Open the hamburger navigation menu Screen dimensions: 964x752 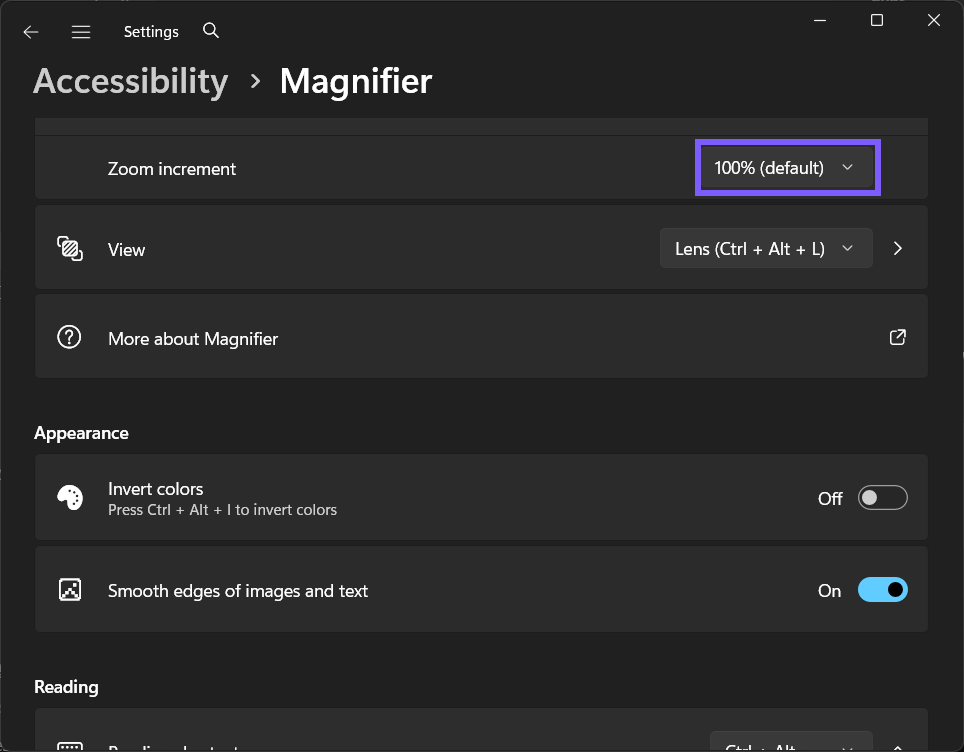pyautogui.click(x=81, y=32)
